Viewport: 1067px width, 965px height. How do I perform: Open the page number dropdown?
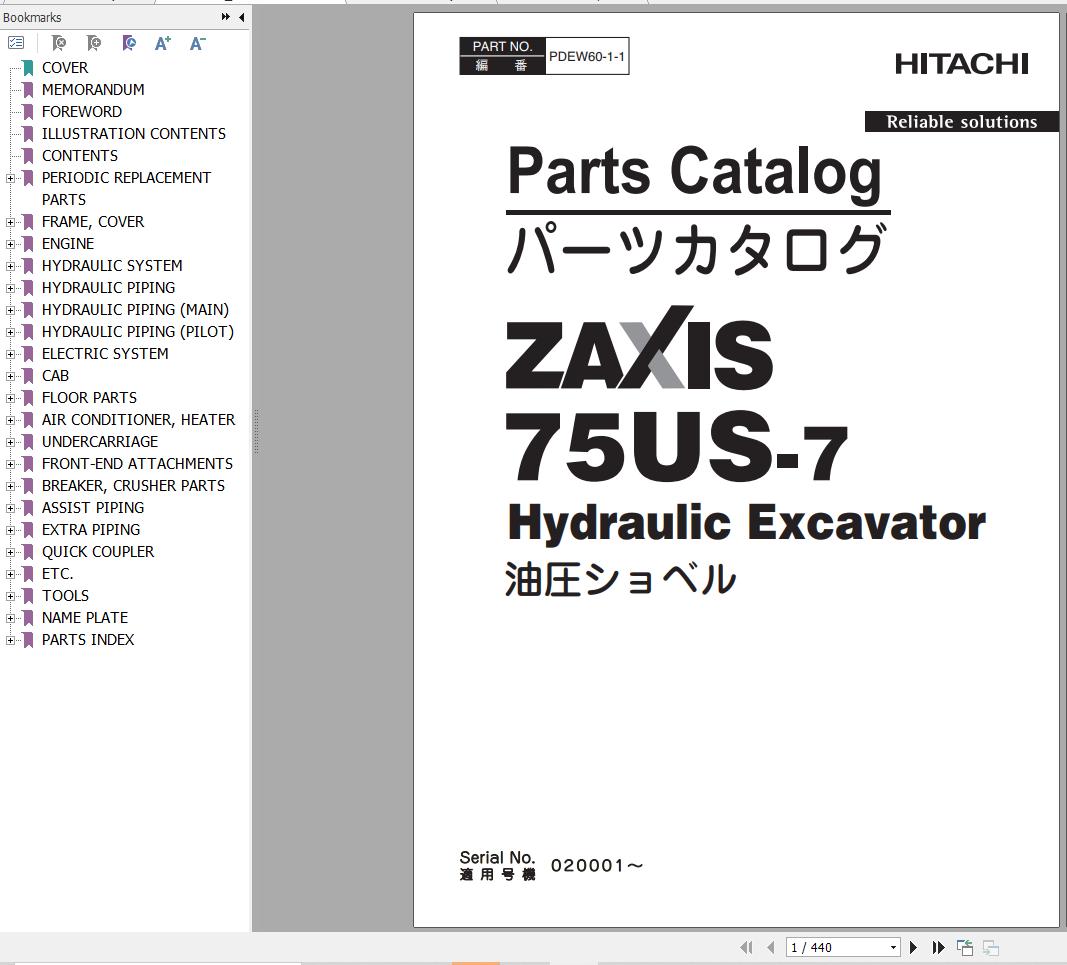point(893,947)
